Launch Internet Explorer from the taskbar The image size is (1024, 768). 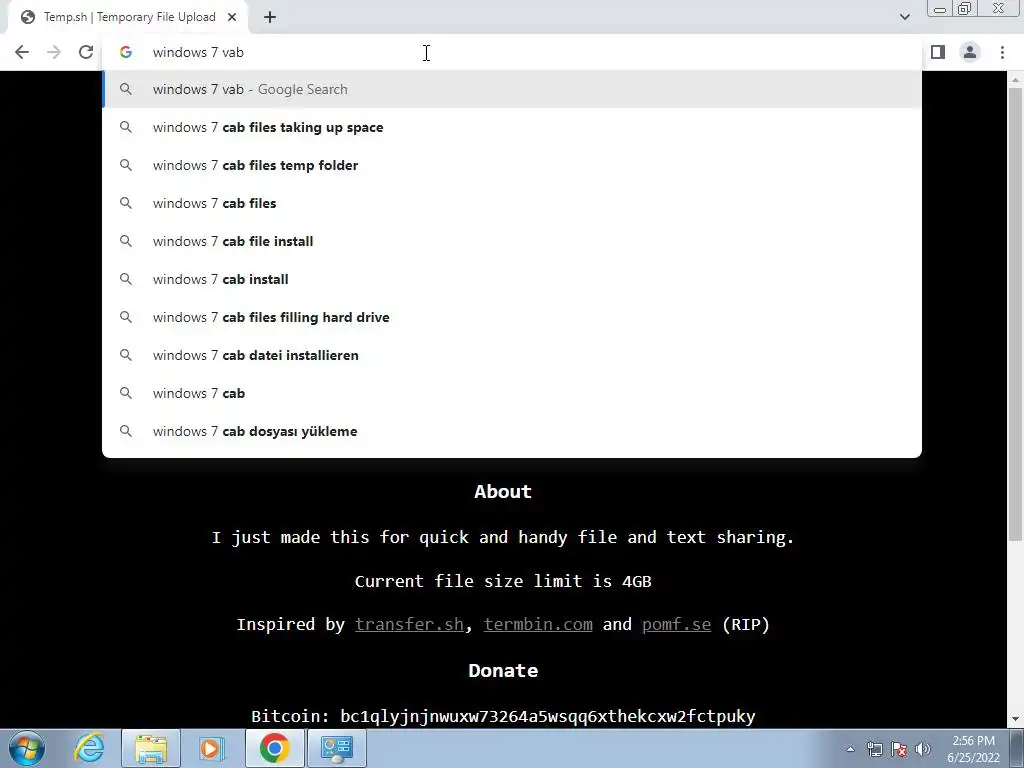[x=89, y=748]
